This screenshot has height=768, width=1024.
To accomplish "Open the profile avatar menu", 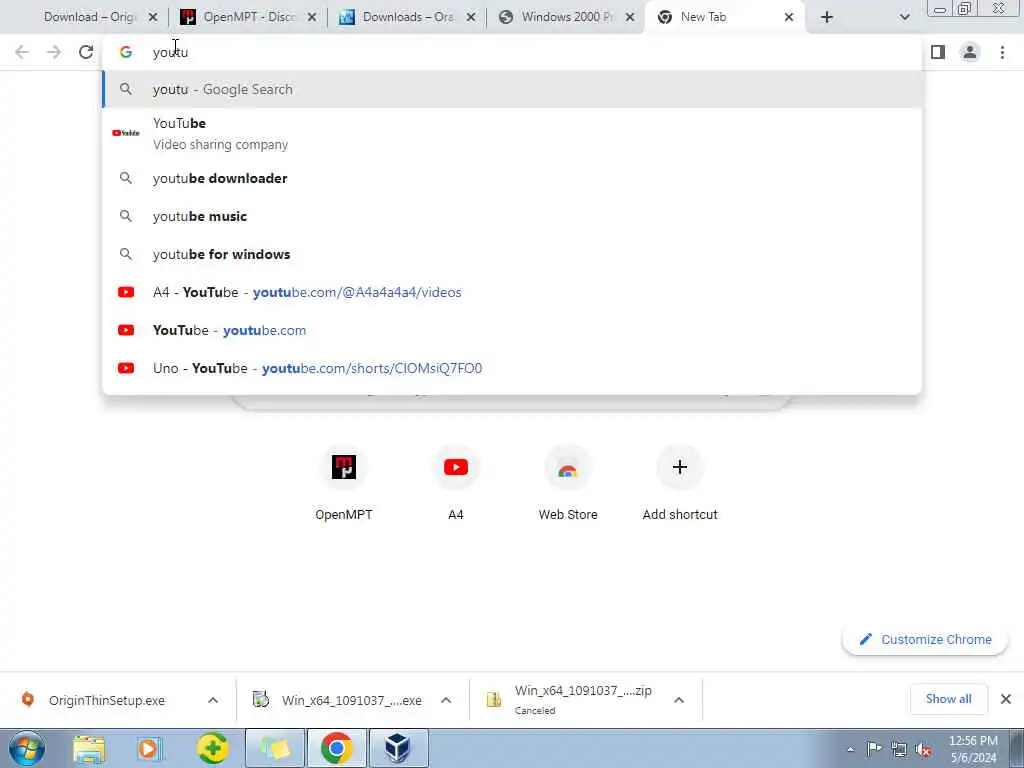I will pyautogui.click(x=970, y=52).
